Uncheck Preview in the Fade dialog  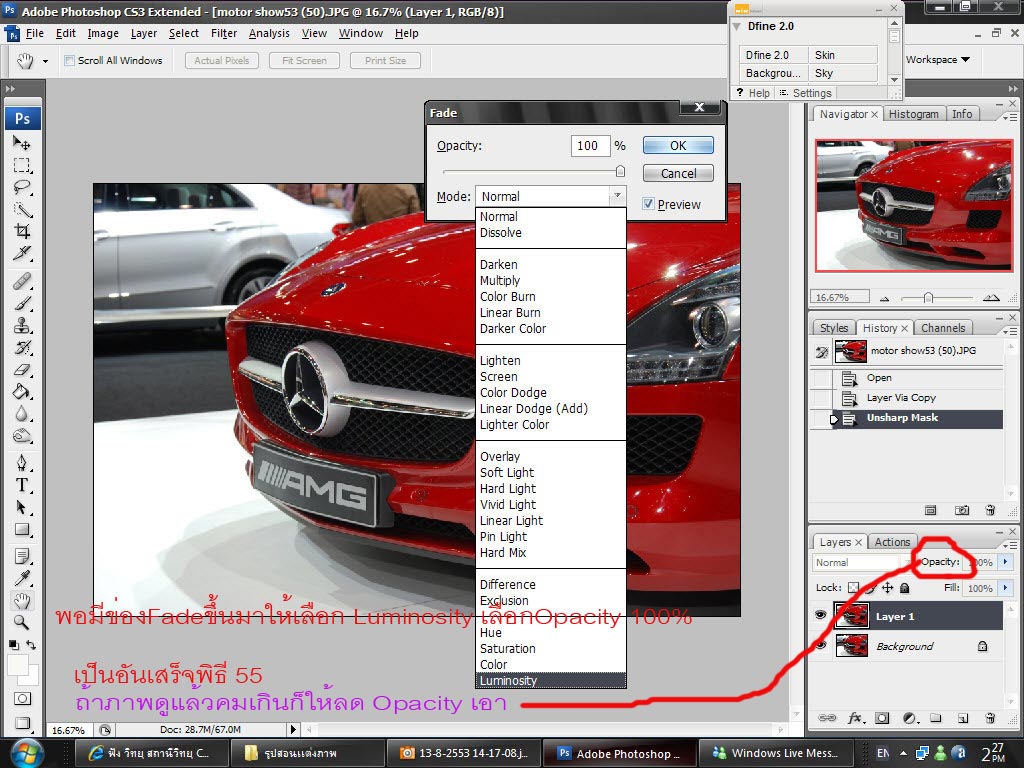(648, 204)
